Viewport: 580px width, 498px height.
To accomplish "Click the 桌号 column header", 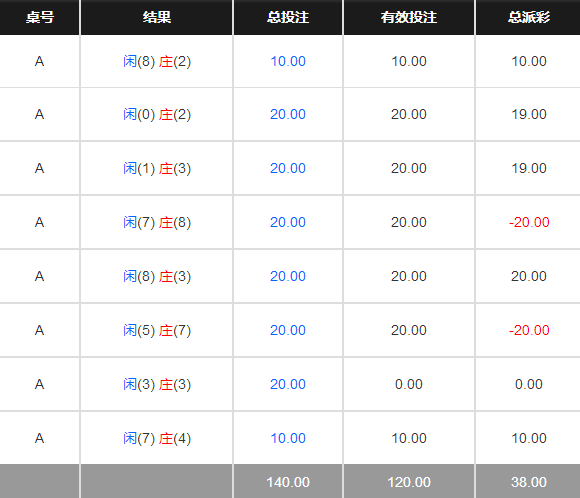I will 40,17.
